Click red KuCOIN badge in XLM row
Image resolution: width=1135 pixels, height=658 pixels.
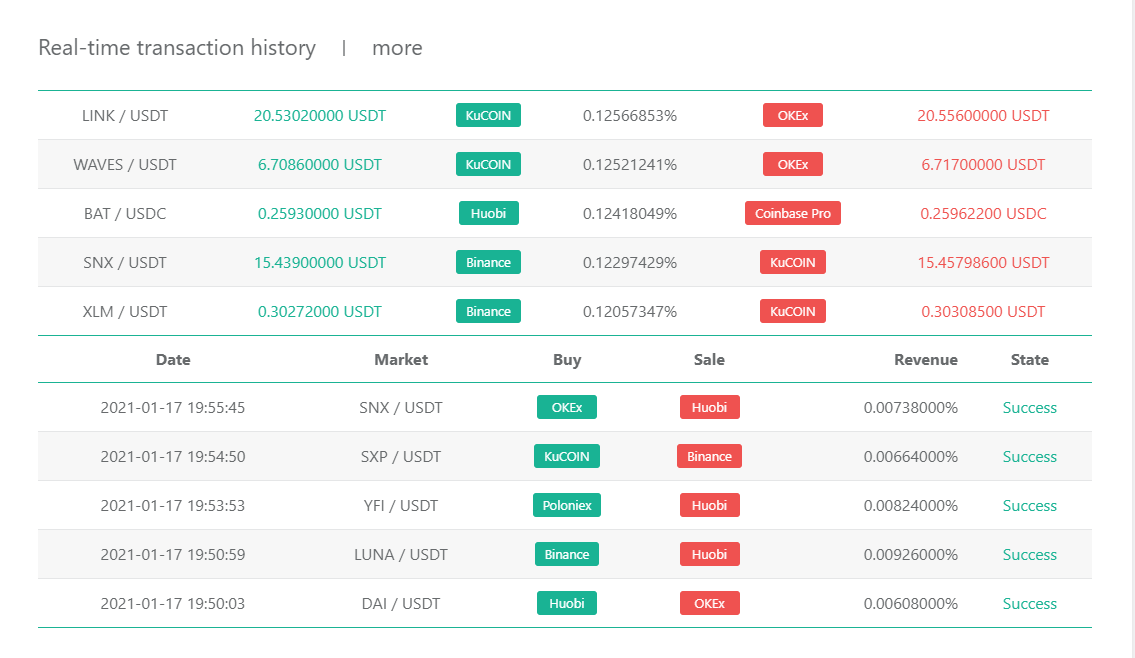(792, 311)
